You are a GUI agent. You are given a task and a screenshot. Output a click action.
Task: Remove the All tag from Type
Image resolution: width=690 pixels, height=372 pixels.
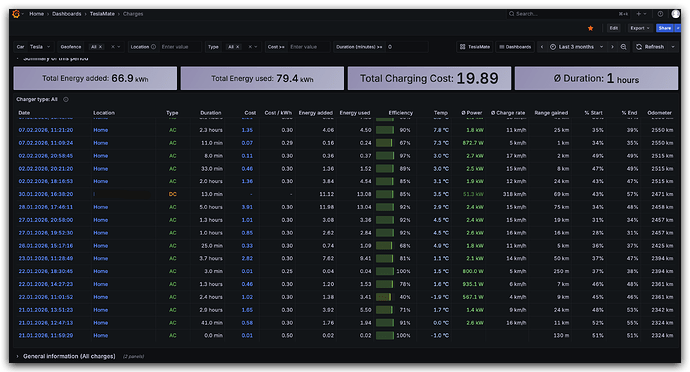[x=238, y=47]
